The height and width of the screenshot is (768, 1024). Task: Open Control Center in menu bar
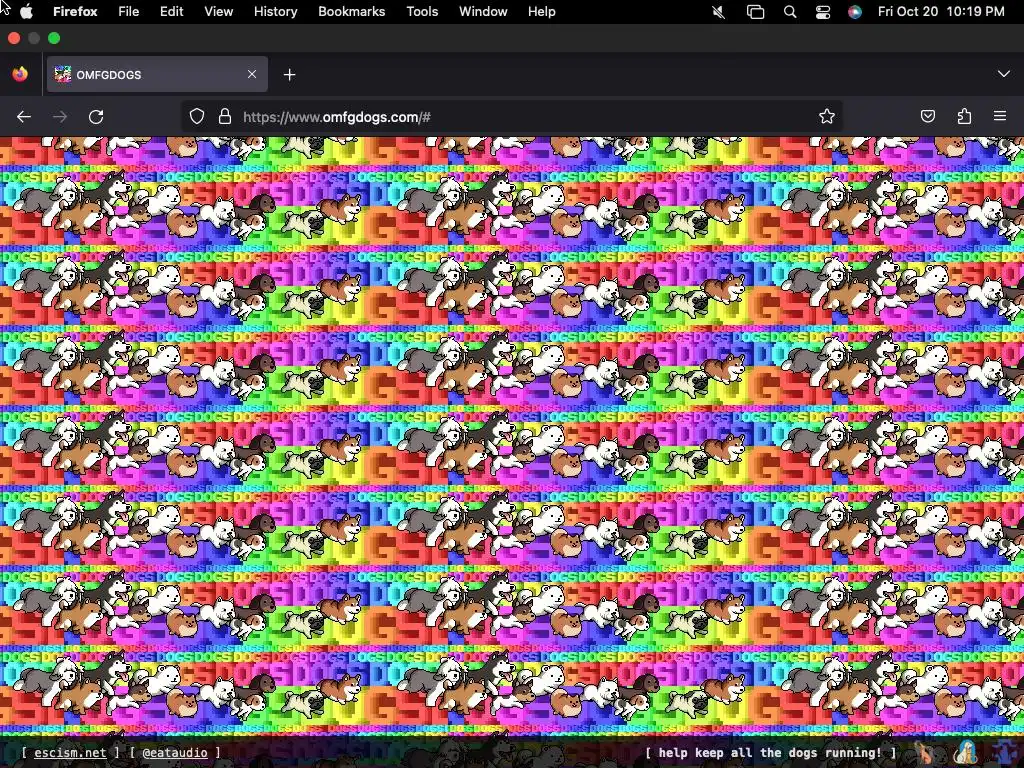click(823, 12)
